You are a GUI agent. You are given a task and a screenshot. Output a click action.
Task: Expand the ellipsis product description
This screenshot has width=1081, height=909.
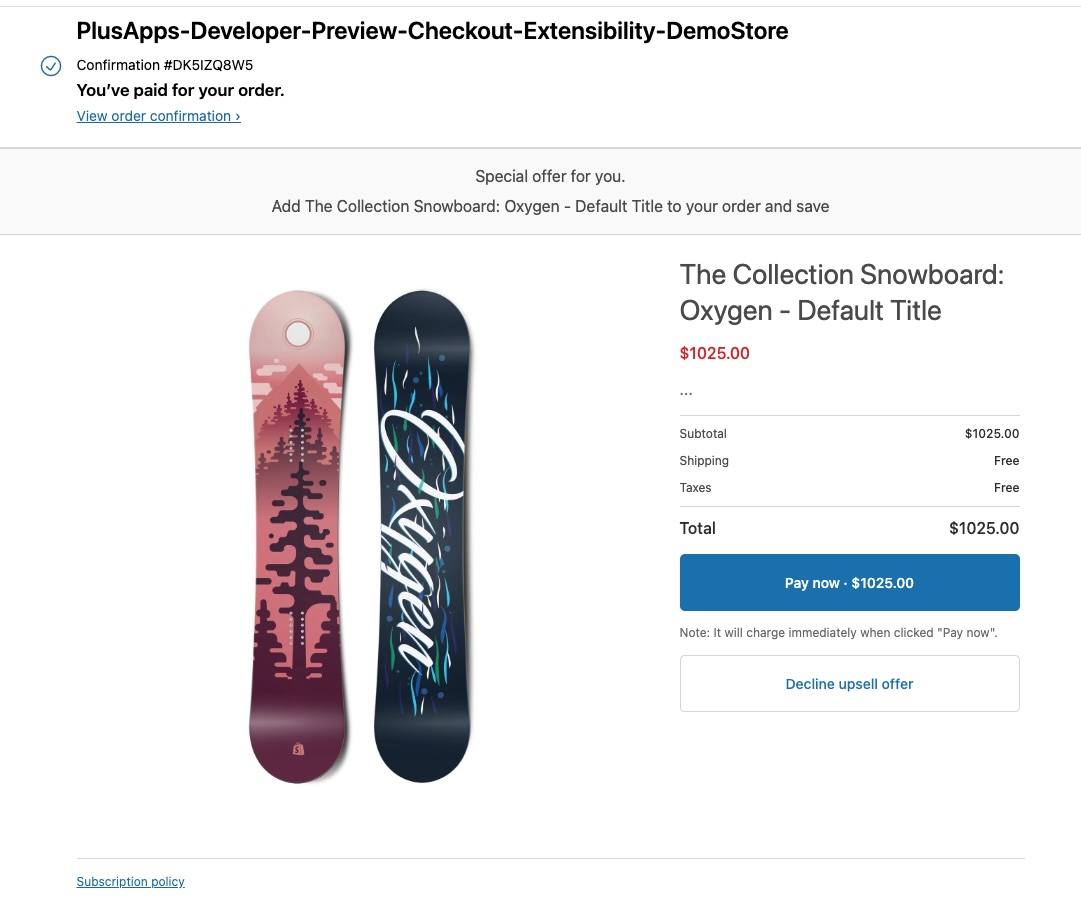[686, 391]
